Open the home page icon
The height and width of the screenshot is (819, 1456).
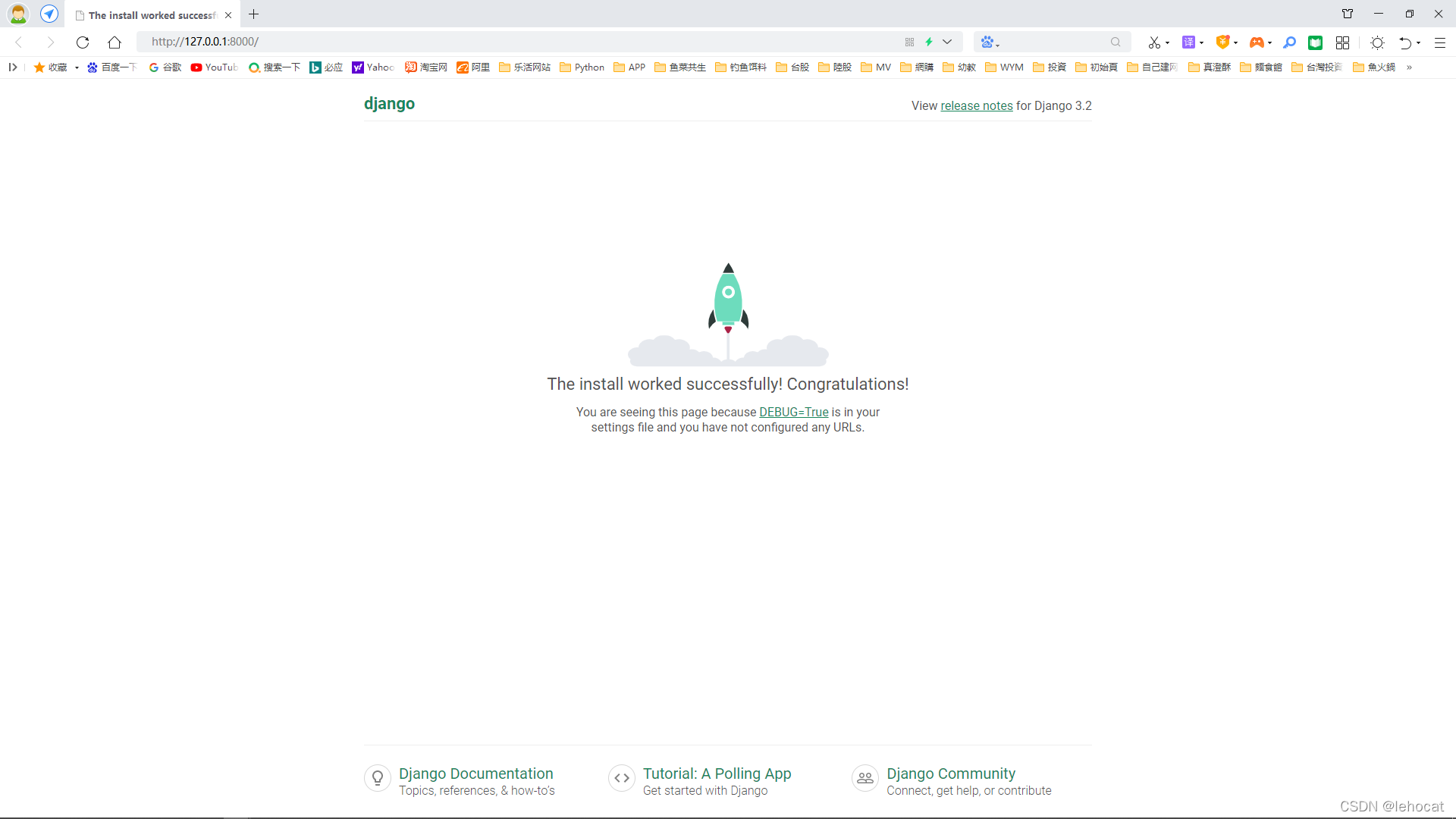pos(115,42)
